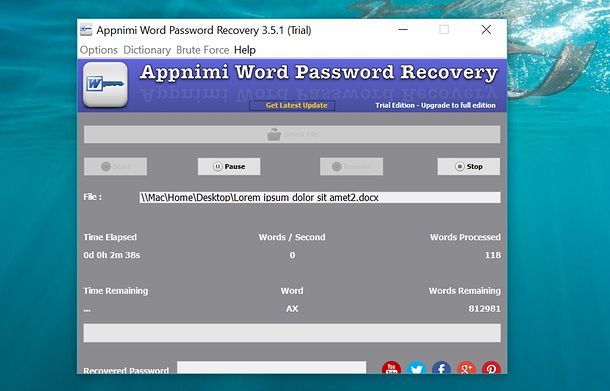The width and height of the screenshot is (610, 391).
Task: Open the Options menu
Action: pyautogui.click(x=99, y=50)
